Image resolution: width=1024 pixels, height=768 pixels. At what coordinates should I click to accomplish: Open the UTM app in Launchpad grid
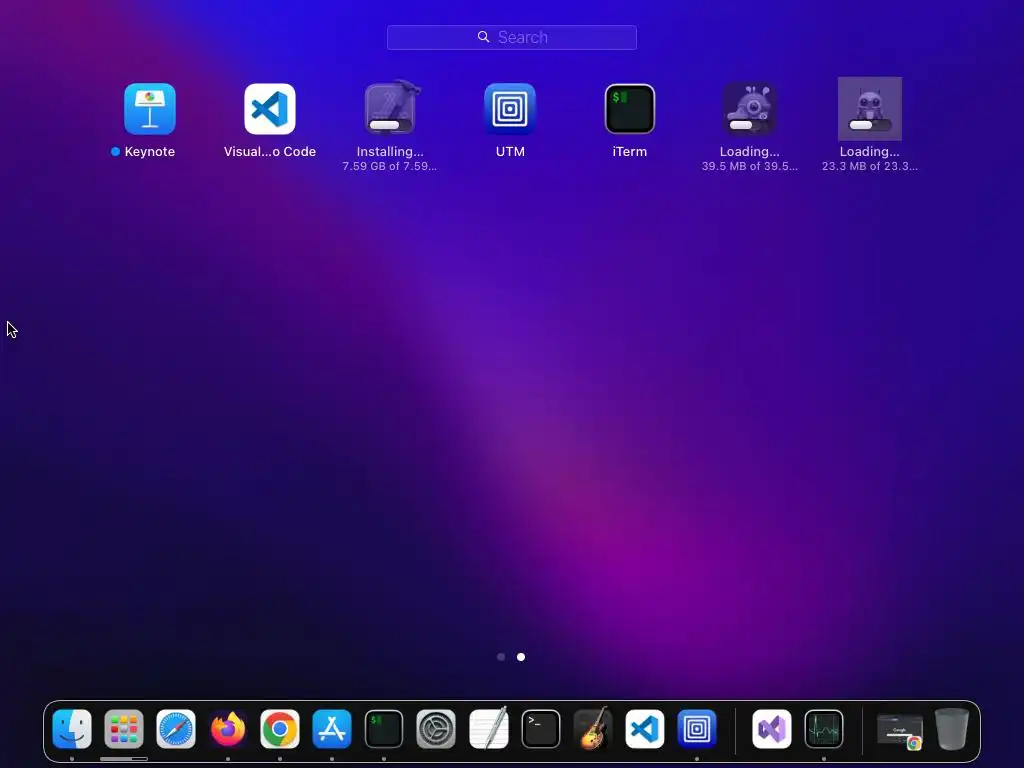point(510,109)
